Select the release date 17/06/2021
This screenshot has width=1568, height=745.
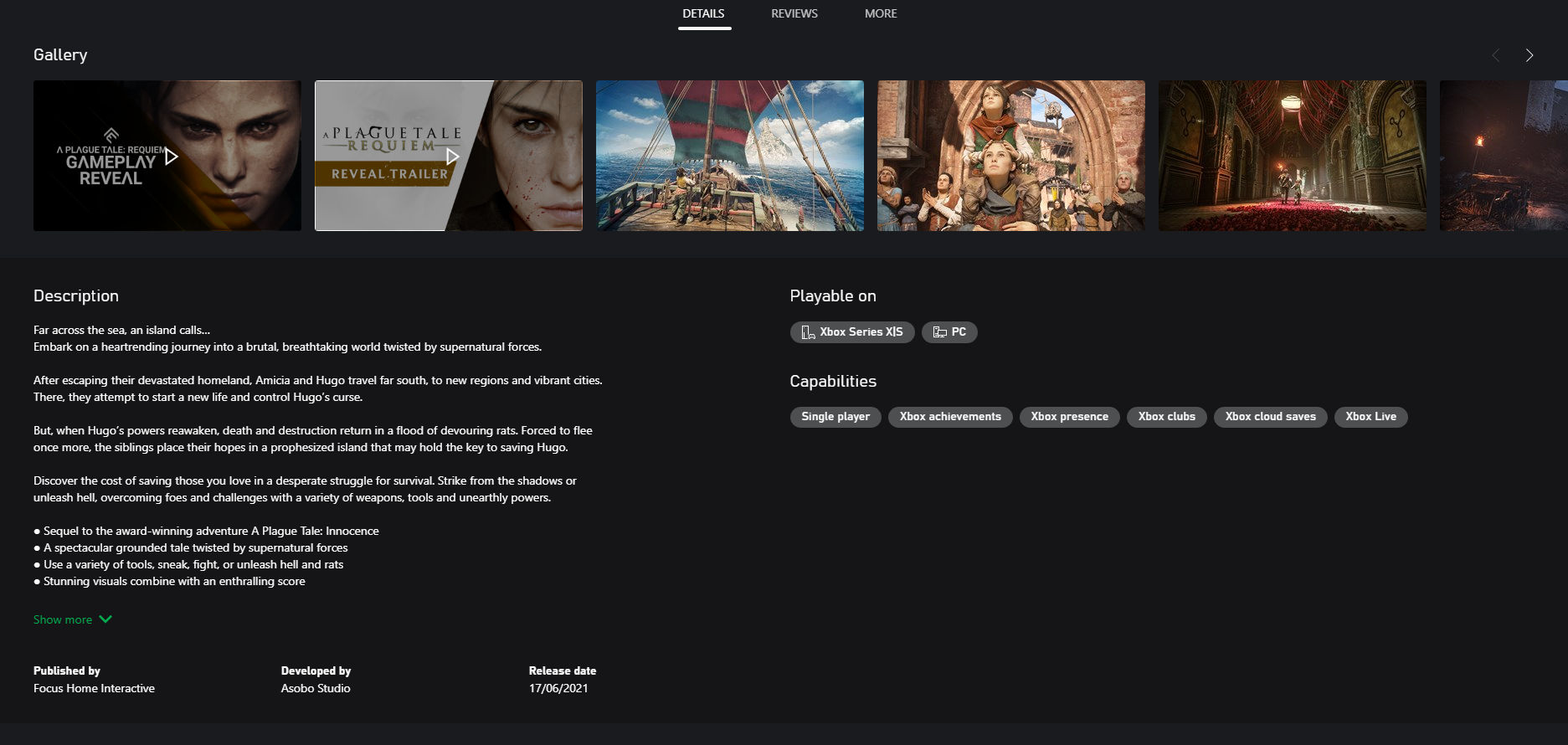558,688
